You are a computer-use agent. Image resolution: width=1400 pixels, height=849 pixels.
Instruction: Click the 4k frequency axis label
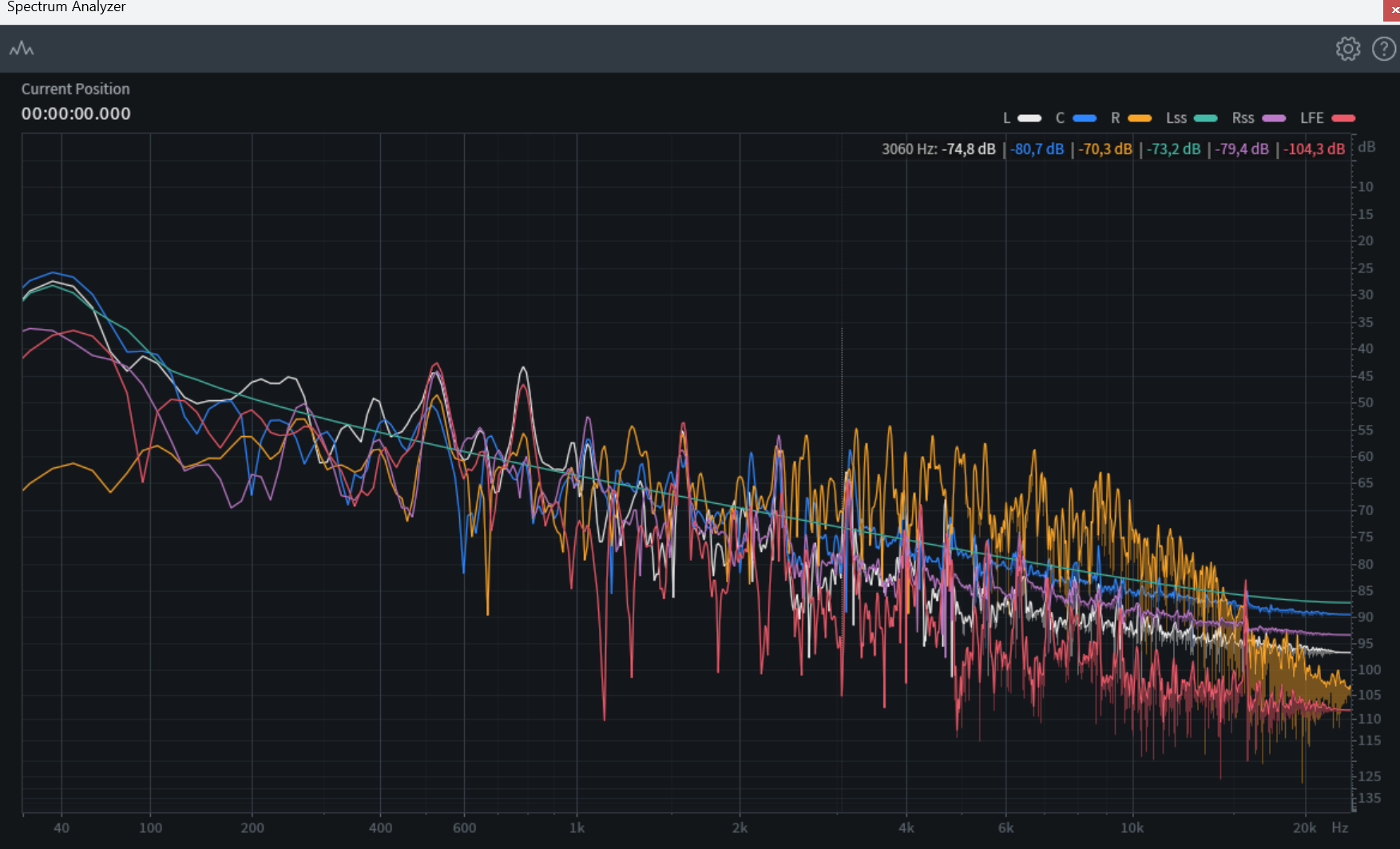click(x=906, y=828)
